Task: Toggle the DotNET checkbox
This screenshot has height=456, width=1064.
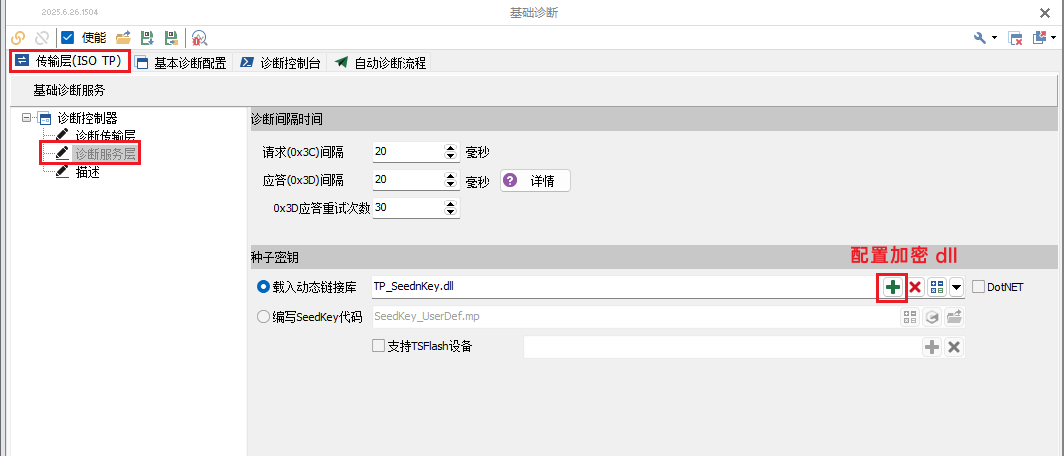Action: point(978,287)
